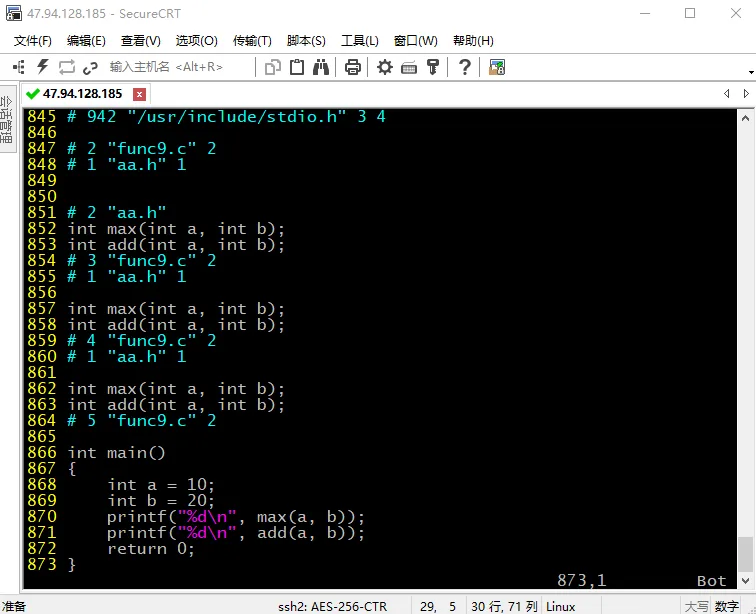Click status bar 'Linux' terminal type

click(560, 606)
